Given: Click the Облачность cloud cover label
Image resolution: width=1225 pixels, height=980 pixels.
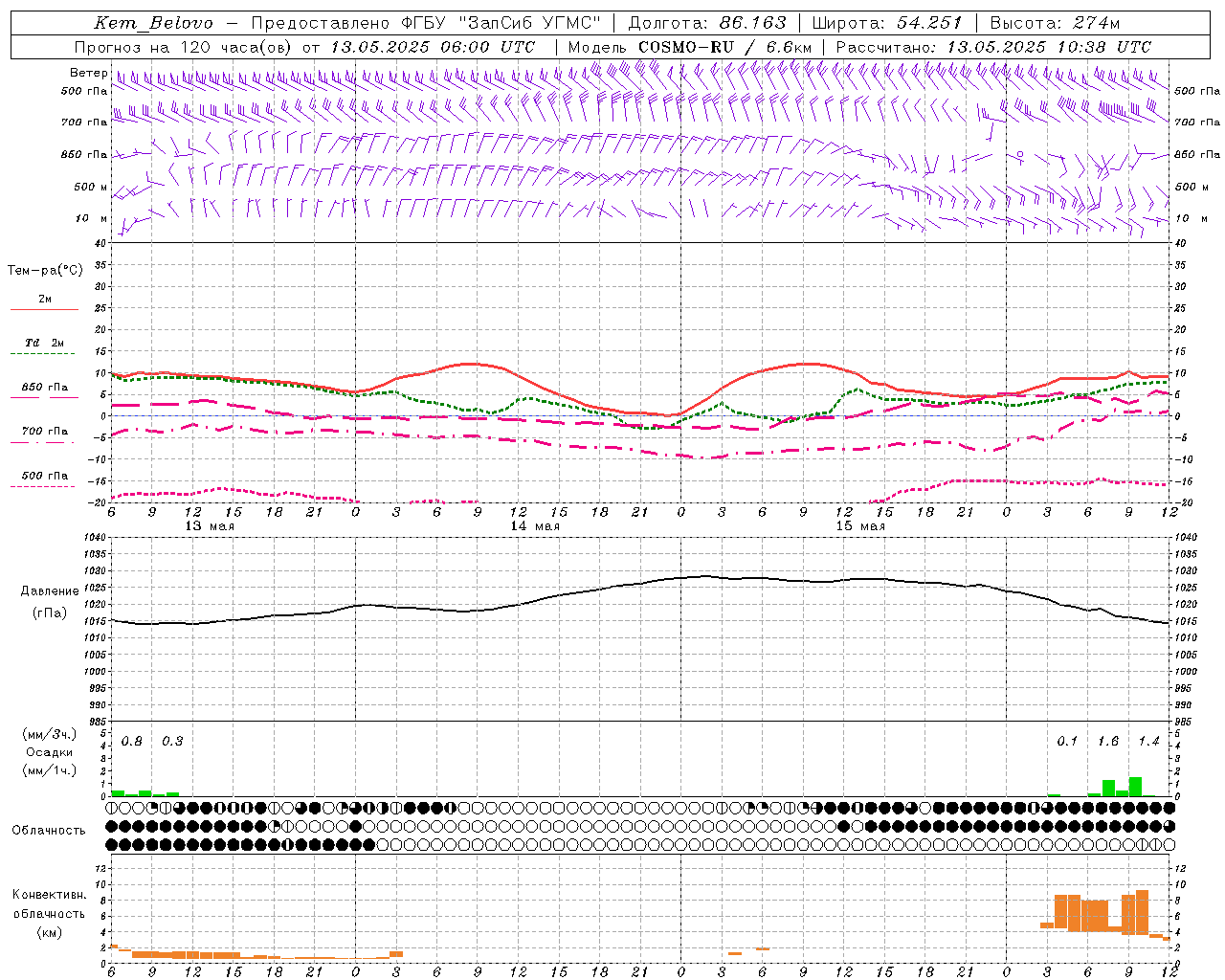Looking at the screenshot, I should click(49, 831).
